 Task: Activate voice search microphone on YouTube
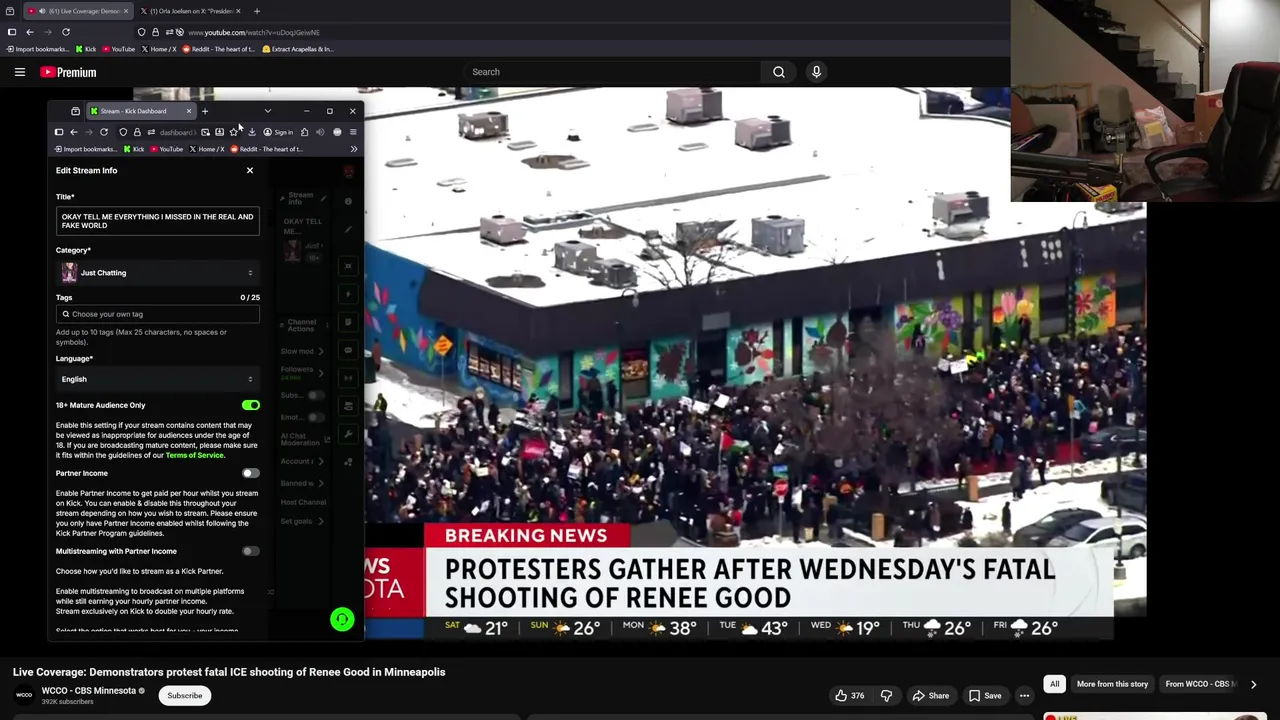pos(816,72)
